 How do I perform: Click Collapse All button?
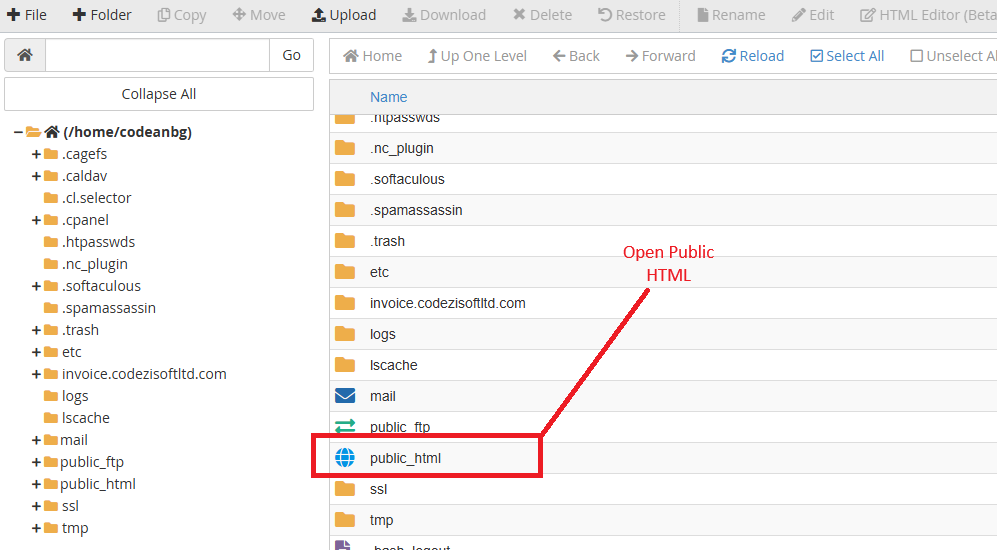(x=159, y=94)
